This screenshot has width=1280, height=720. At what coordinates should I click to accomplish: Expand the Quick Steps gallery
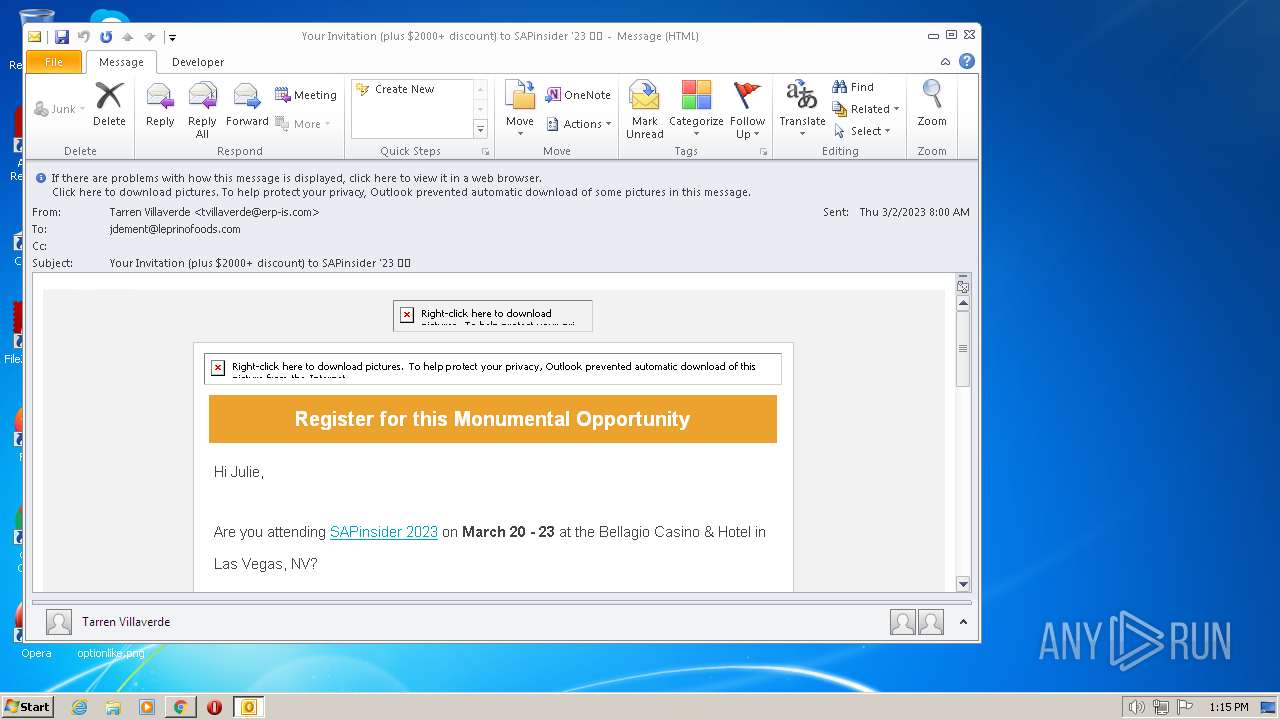(480, 130)
